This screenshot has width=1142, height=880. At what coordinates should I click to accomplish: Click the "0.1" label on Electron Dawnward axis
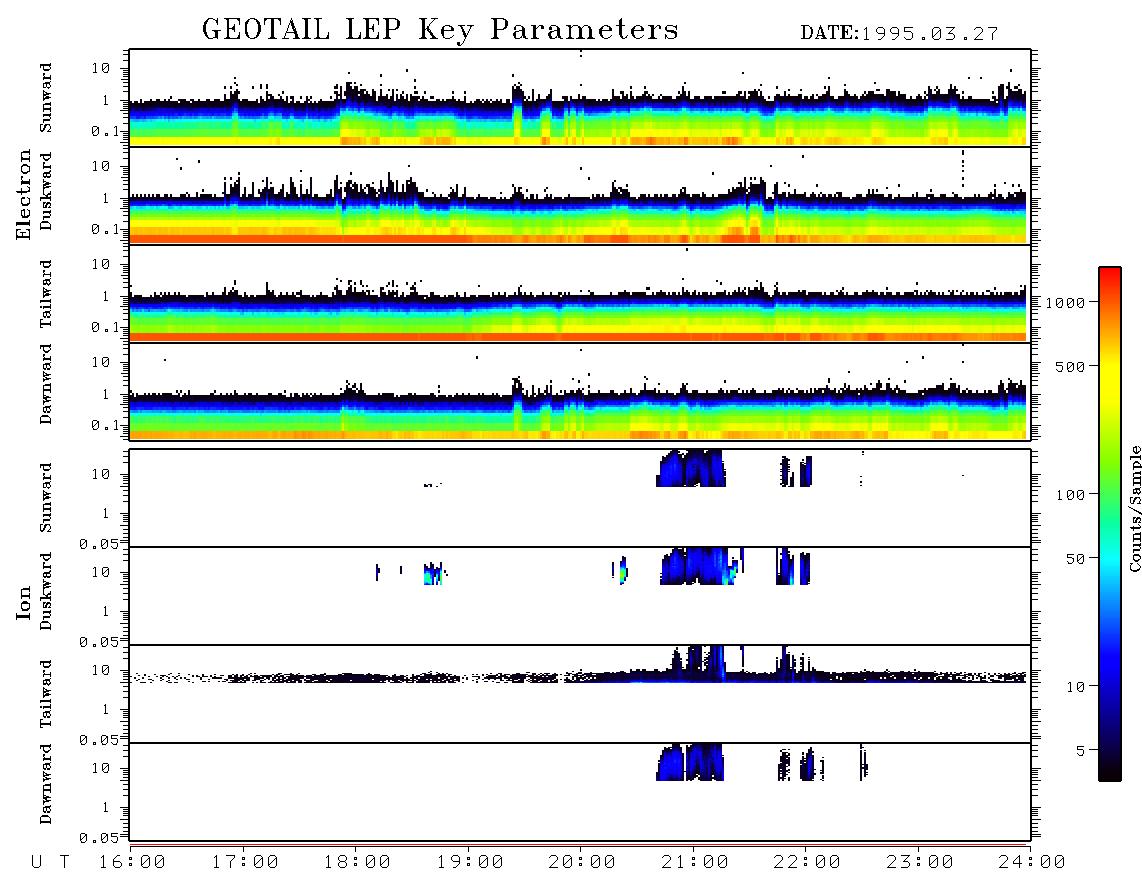(x=104, y=425)
